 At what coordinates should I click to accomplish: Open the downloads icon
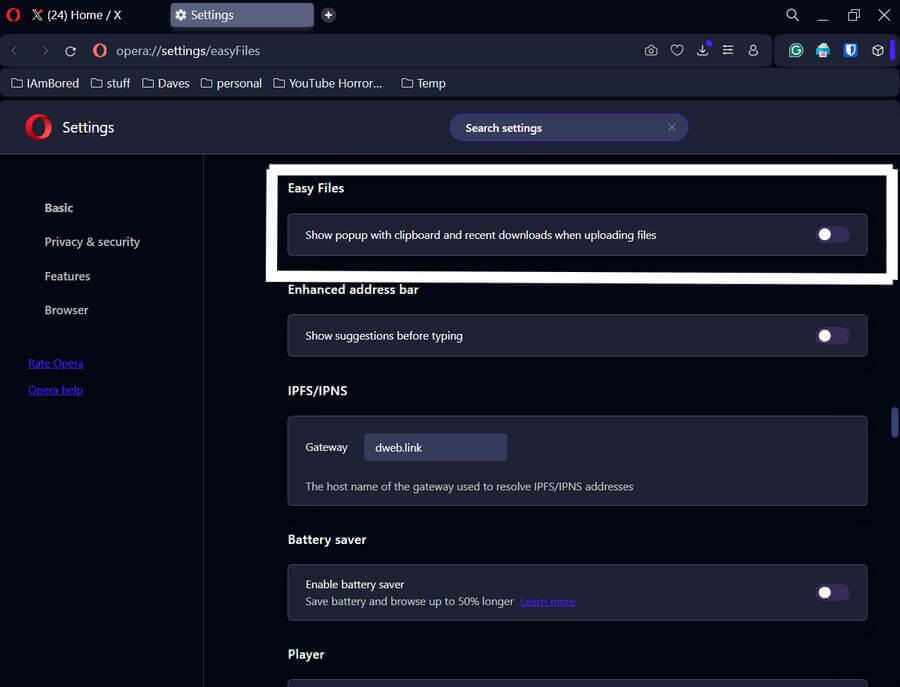[703, 51]
